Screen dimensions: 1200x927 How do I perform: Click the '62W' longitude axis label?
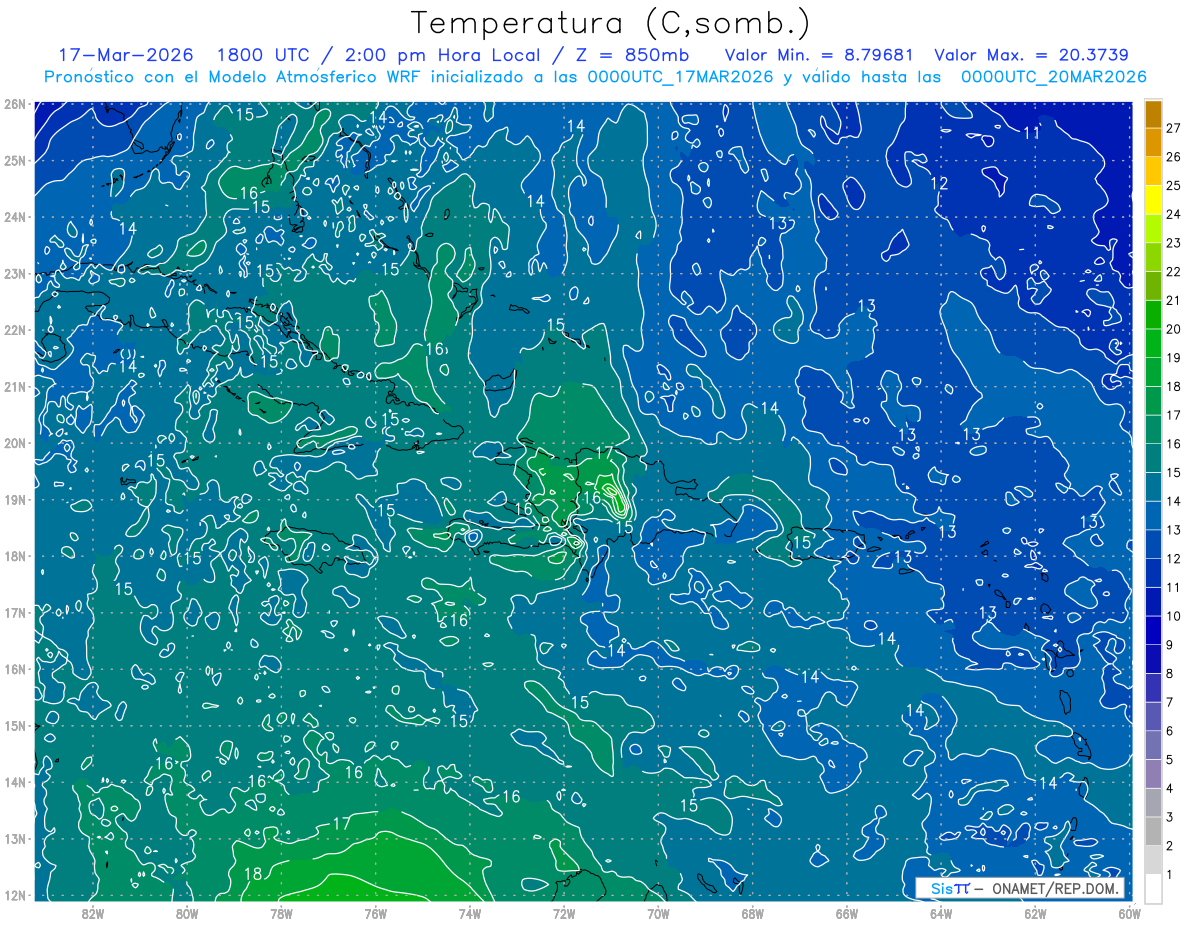point(1034,914)
